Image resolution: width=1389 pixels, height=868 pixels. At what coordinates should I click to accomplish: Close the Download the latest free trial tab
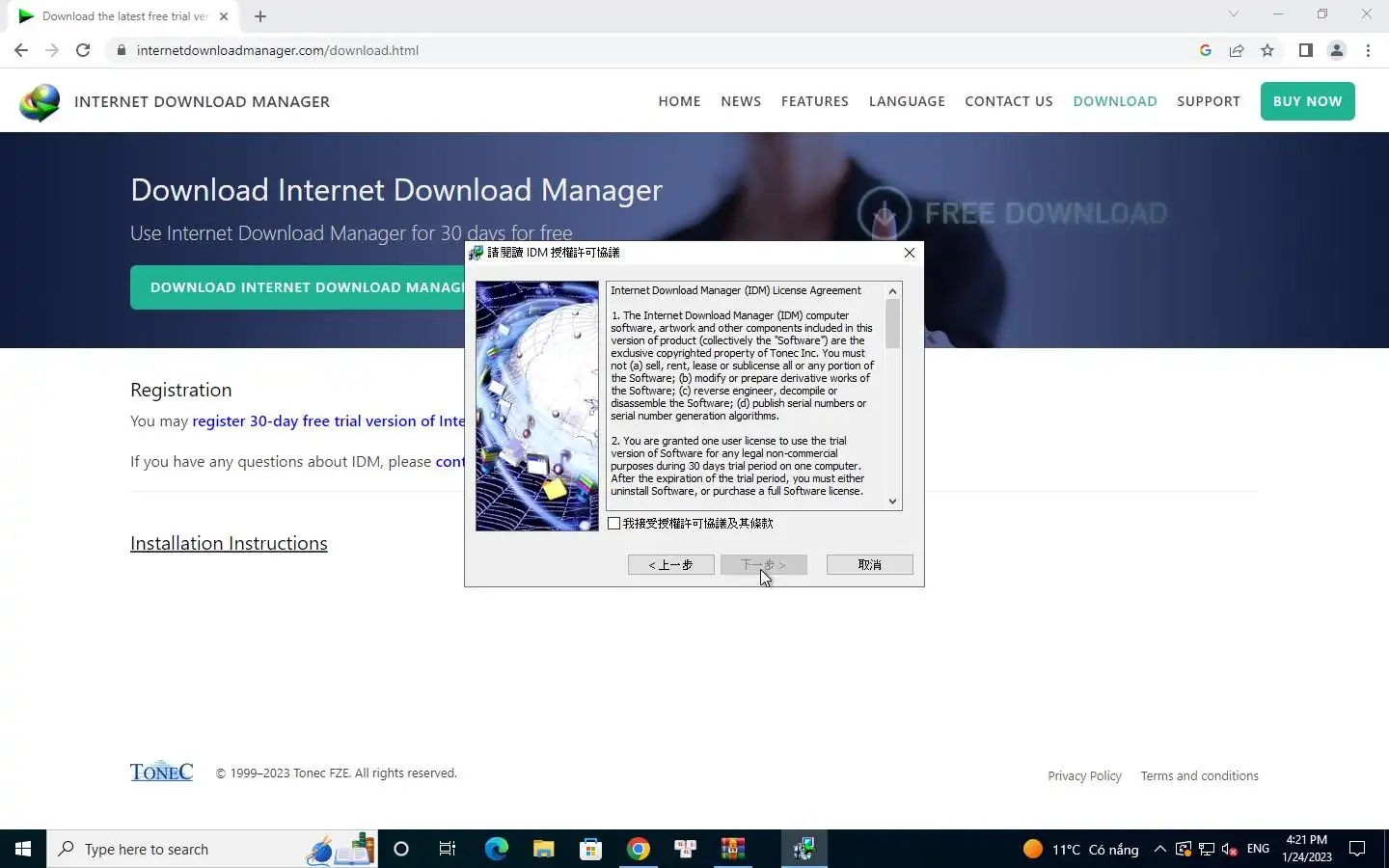[224, 16]
